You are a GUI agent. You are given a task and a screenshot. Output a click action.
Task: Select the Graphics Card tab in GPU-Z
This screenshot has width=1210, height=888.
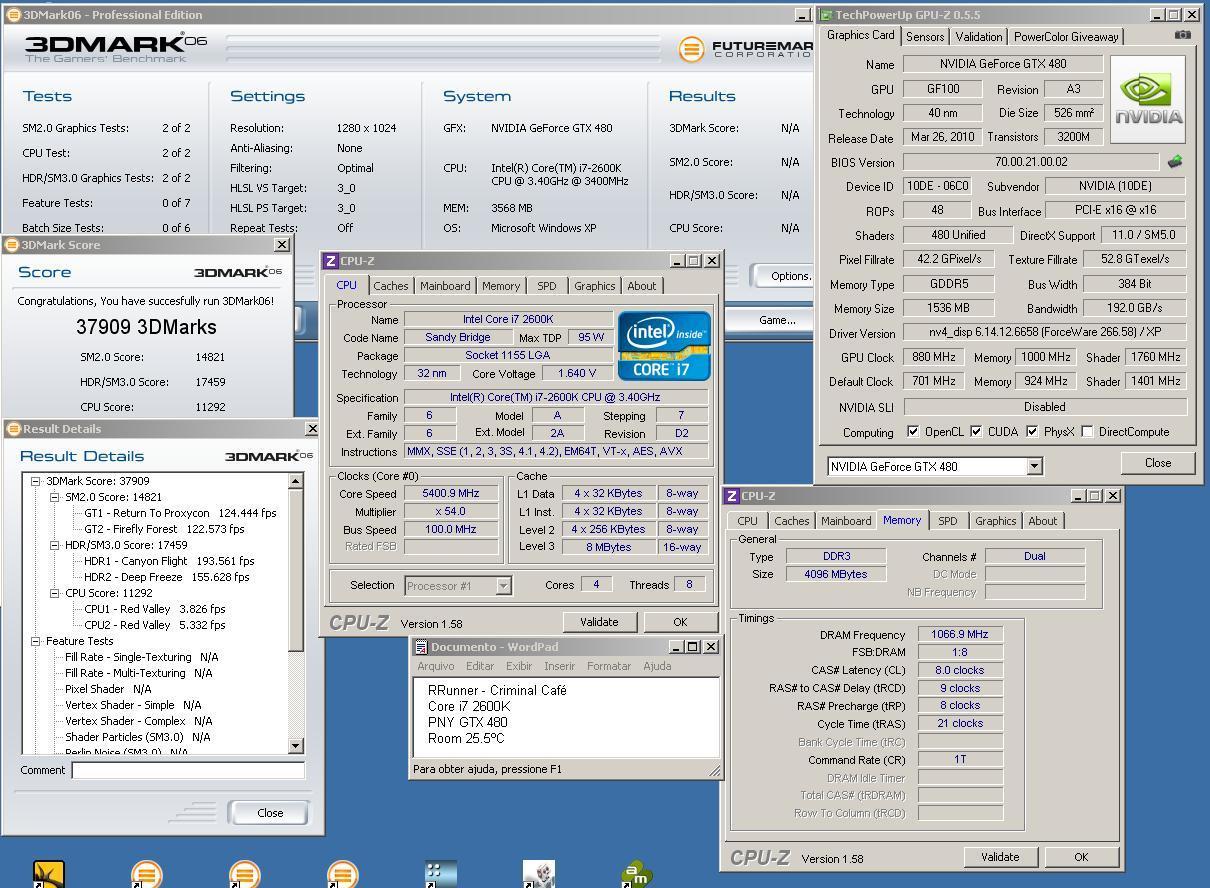(860, 35)
